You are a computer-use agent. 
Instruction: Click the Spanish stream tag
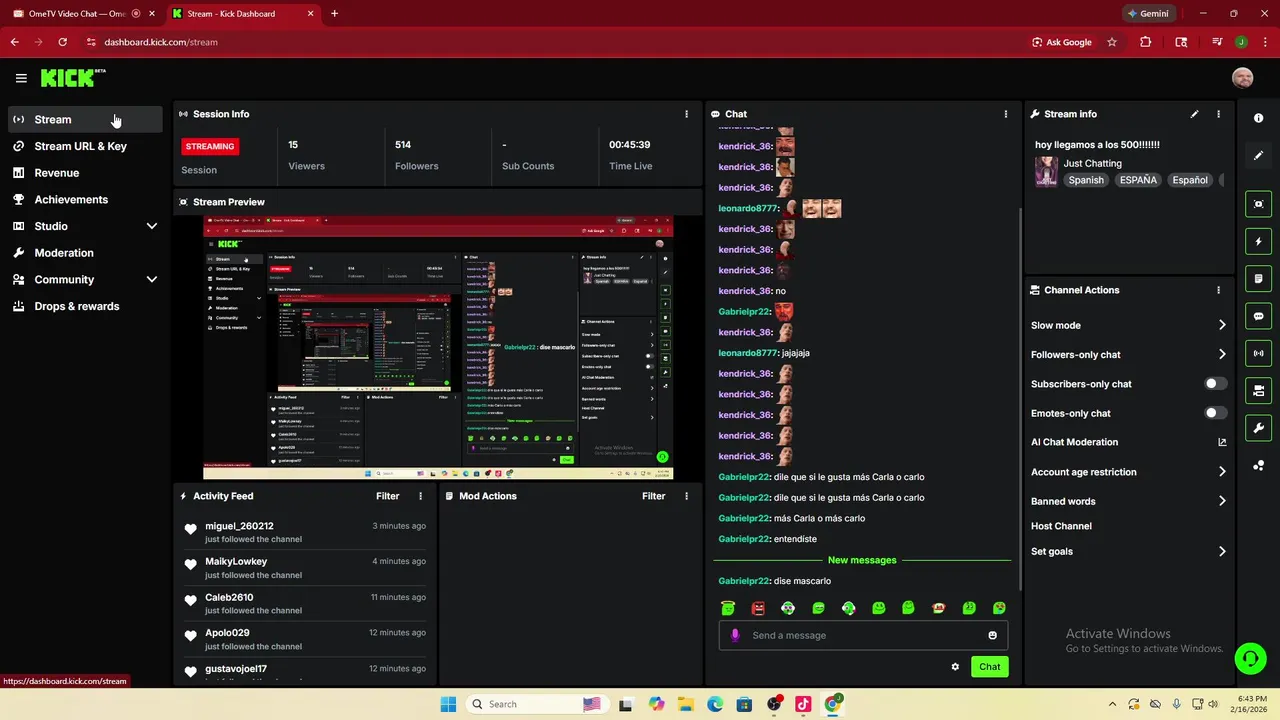click(1086, 180)
